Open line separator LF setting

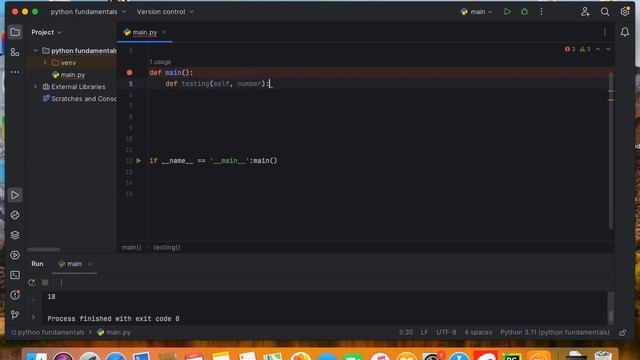424,333
